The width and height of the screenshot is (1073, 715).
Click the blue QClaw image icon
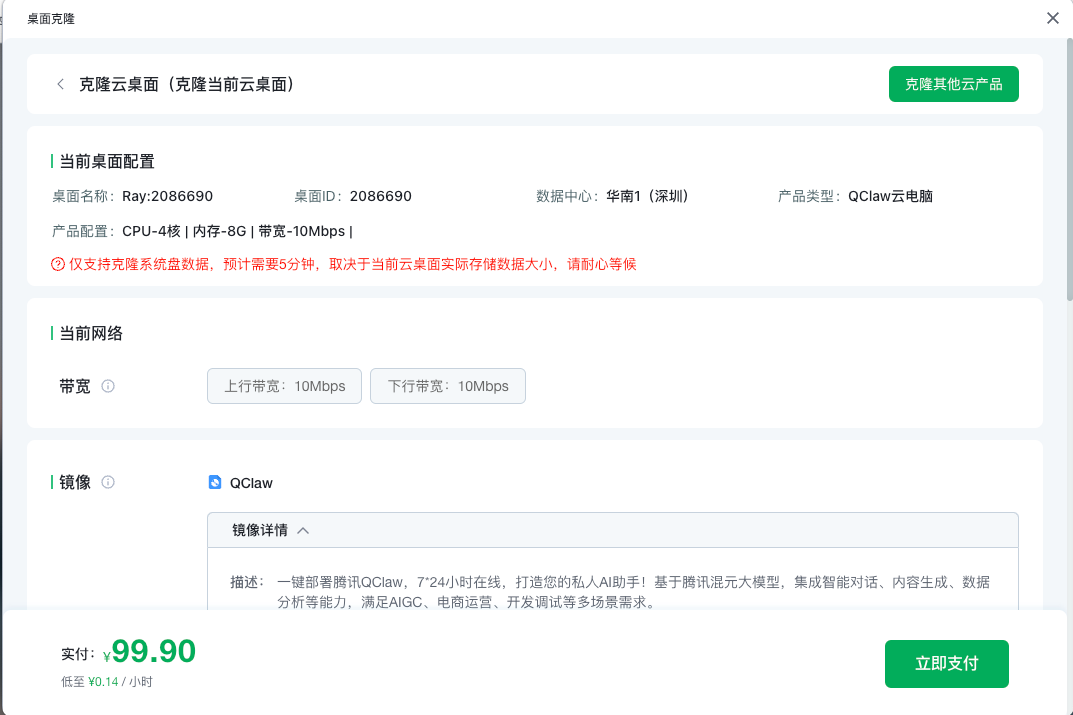pyautogui.click(x=215, y=483)
